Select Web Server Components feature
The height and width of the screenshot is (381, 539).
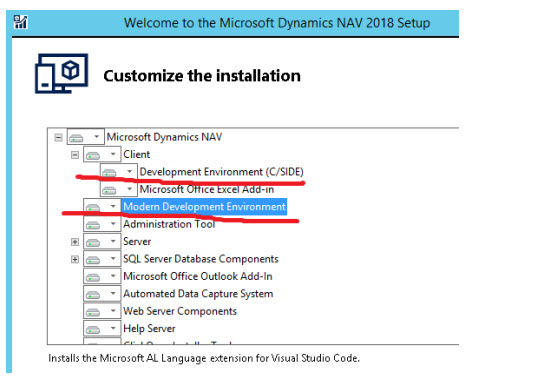pyautogui.click(x=180, y=311)
